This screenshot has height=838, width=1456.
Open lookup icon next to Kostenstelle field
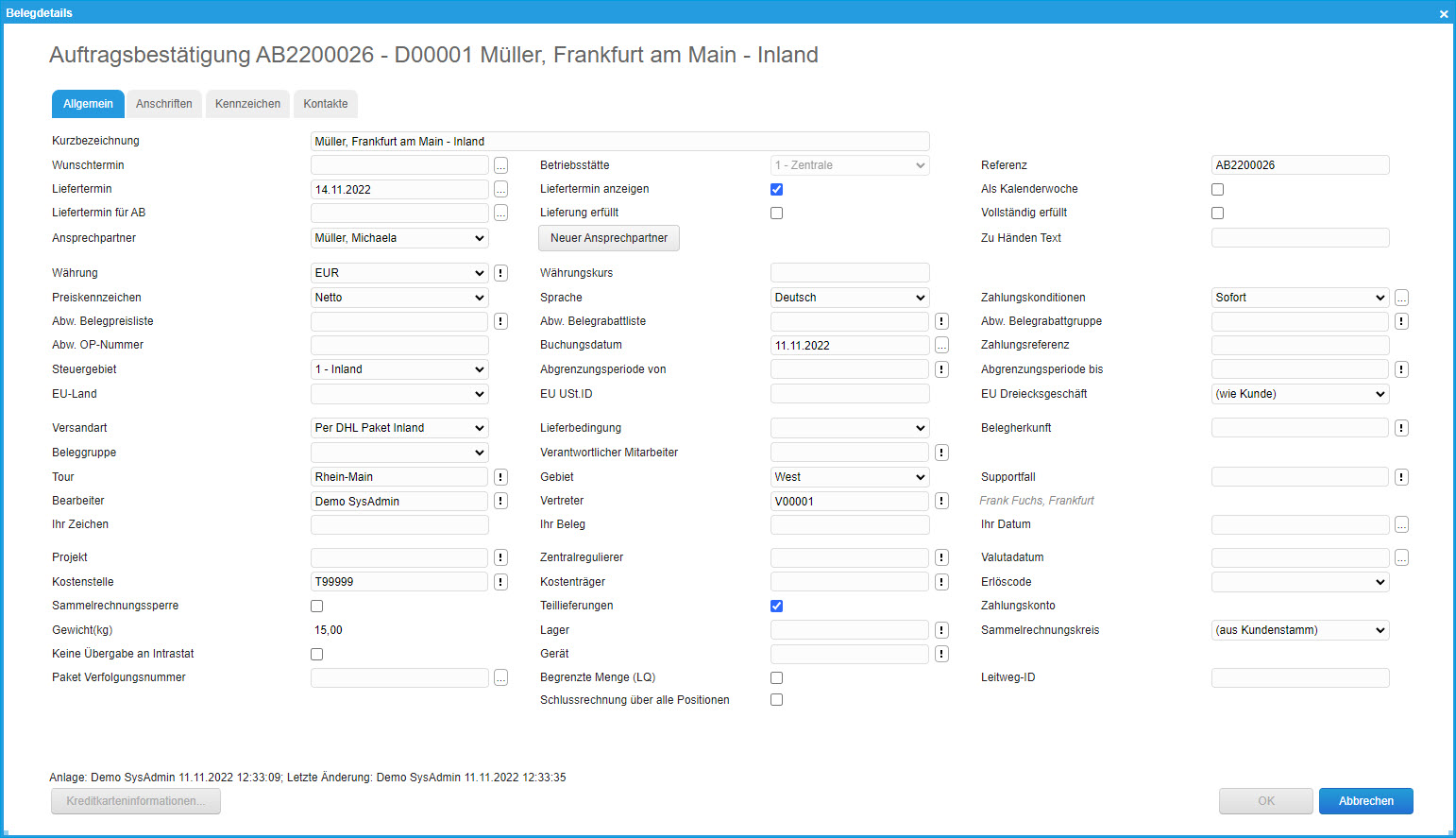click(x=500, y=582)
